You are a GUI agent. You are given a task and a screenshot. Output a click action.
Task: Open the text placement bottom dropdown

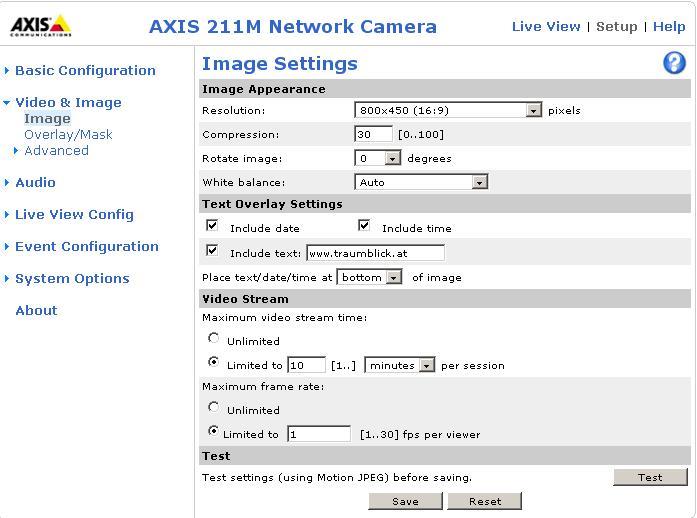tap(369, 277)
